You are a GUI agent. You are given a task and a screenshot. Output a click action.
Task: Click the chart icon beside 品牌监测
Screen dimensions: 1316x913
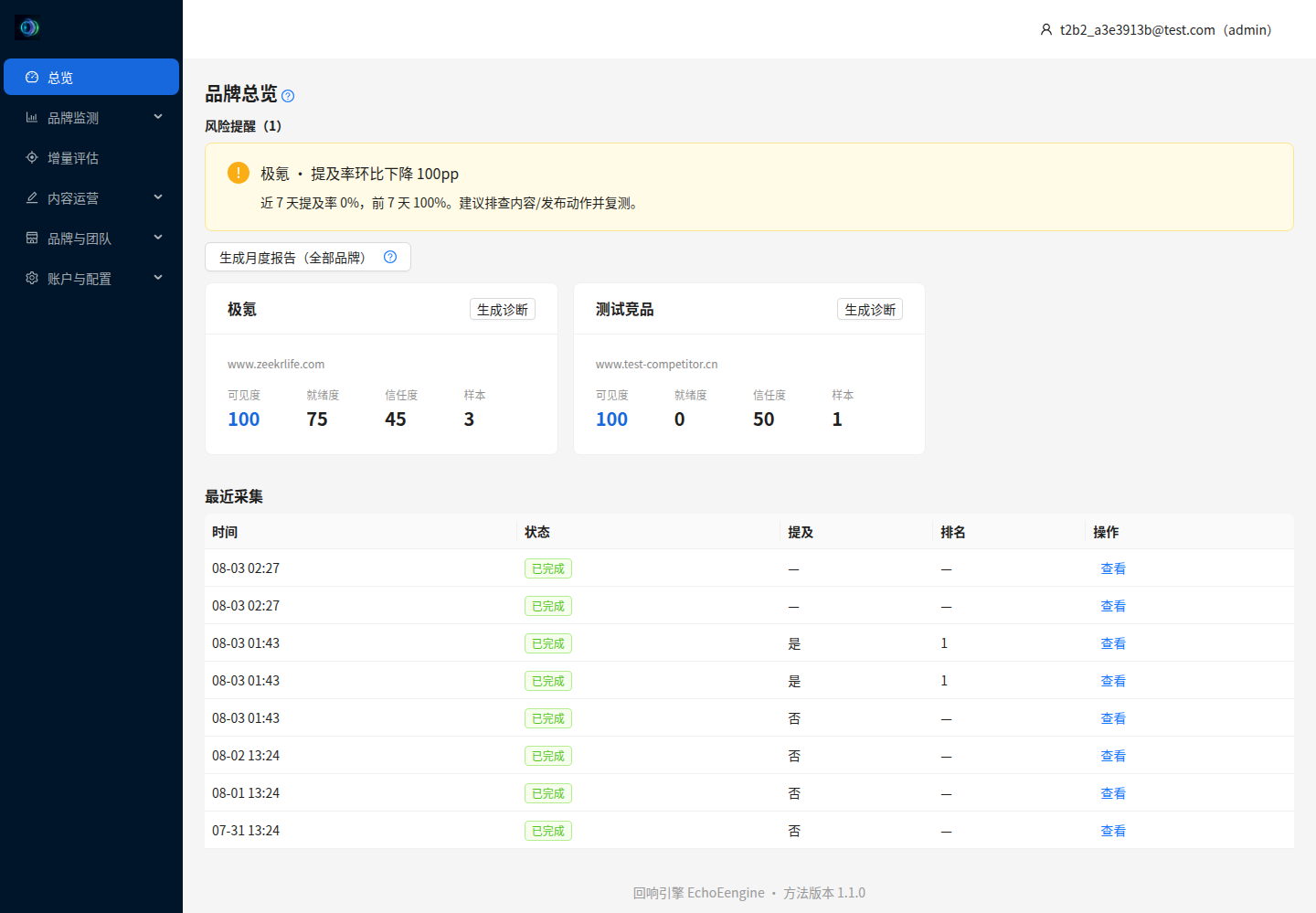click(x=32, y=118)
